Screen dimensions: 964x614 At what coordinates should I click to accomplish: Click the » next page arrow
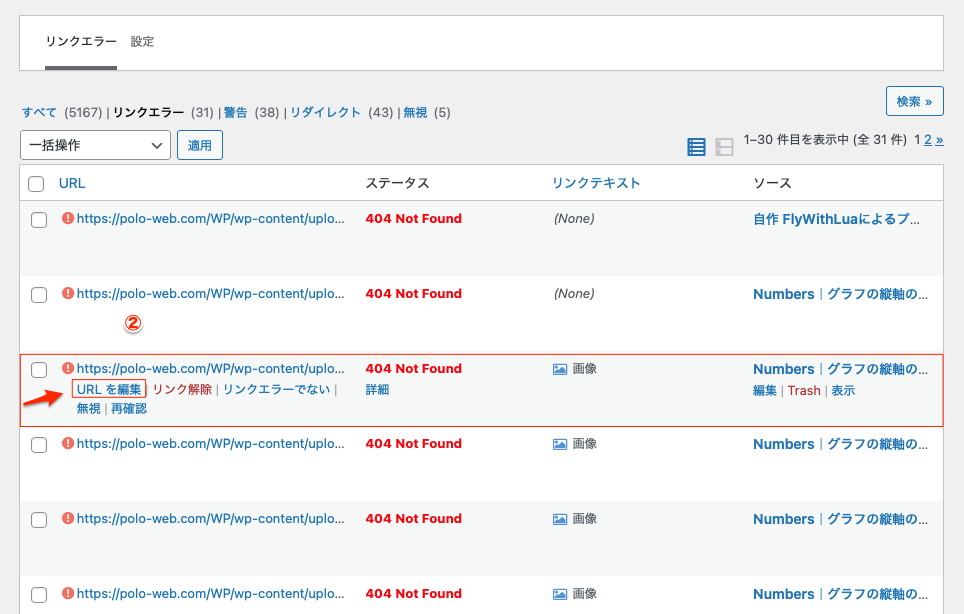tap(939, 140)
